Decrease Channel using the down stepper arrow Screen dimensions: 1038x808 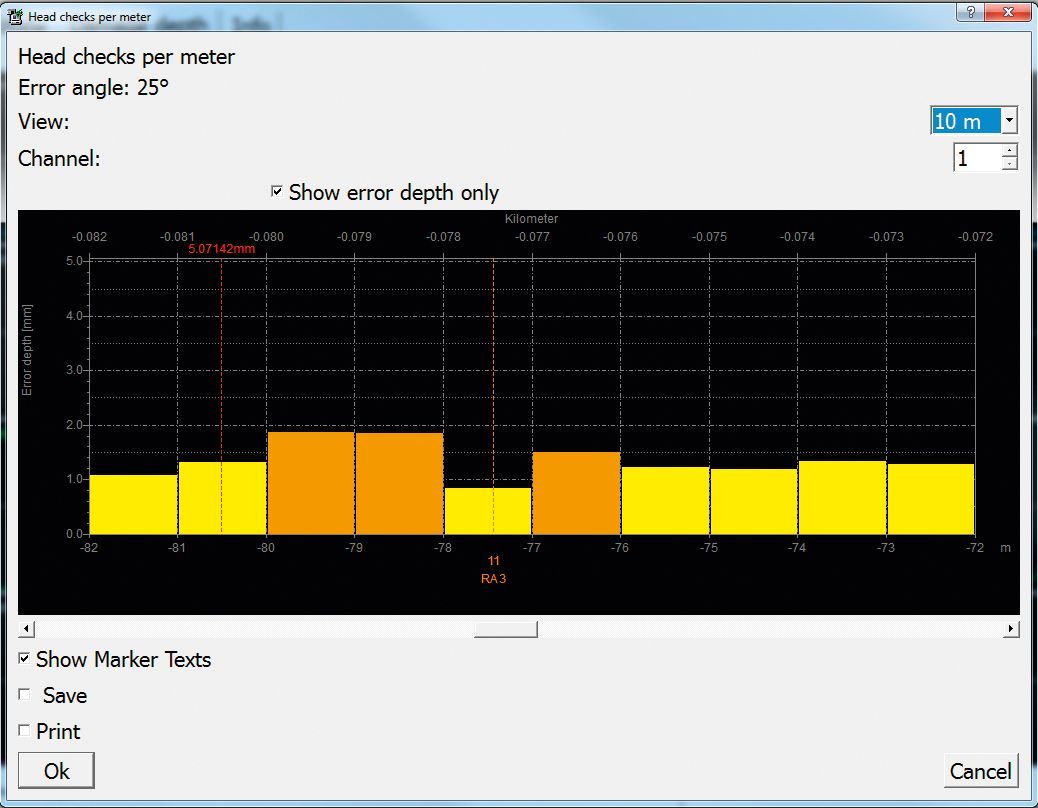(x=1009, y=163)
